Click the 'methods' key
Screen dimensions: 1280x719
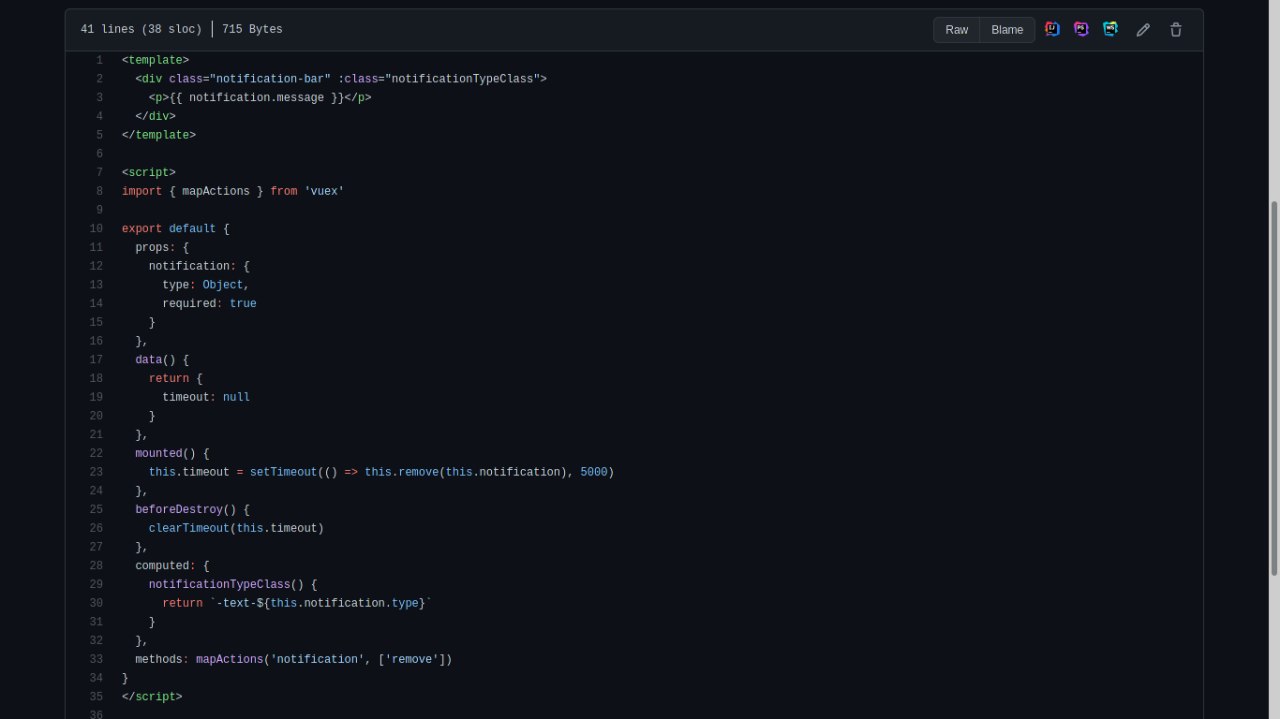tap(159, 660)
